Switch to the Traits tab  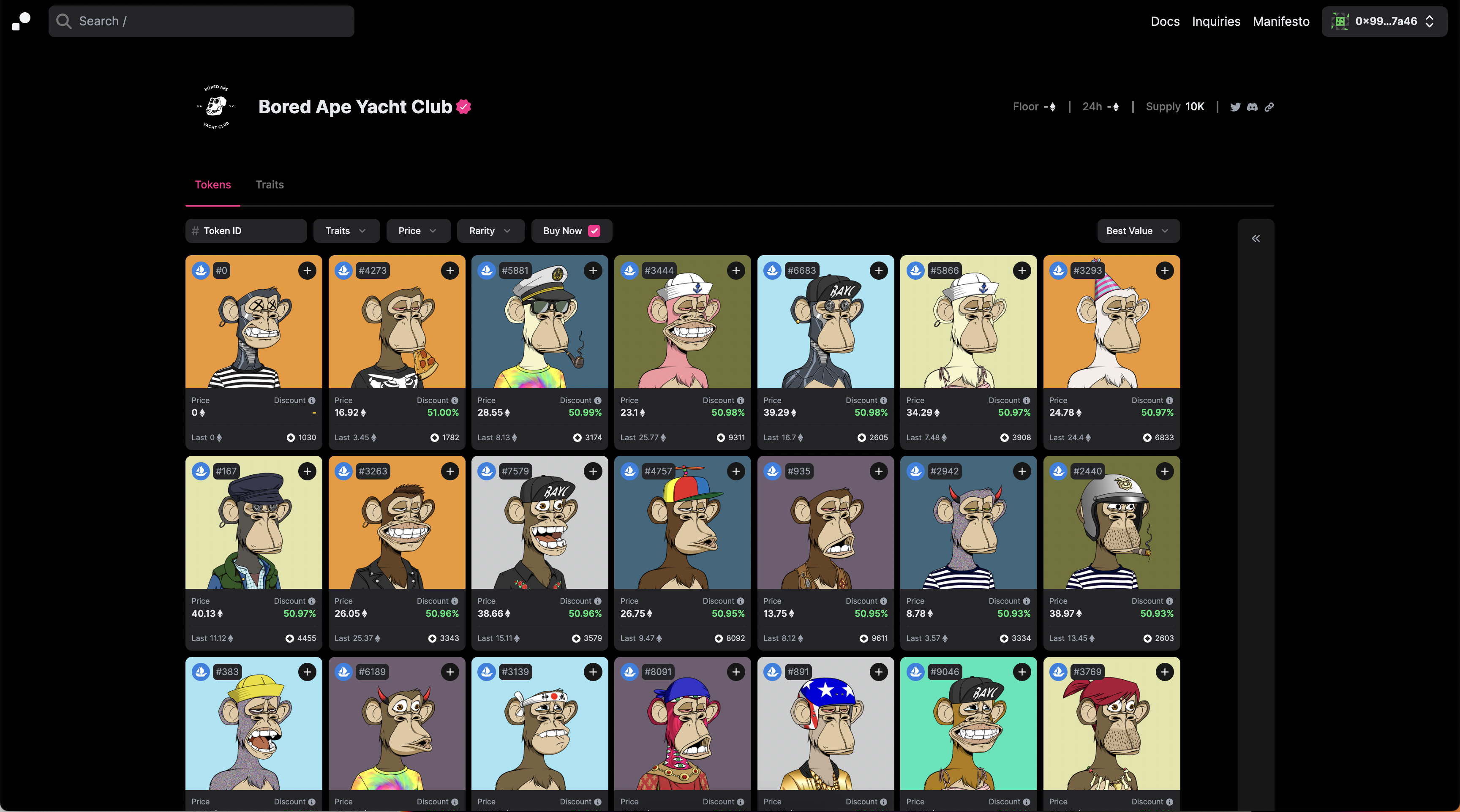point(269,185)
